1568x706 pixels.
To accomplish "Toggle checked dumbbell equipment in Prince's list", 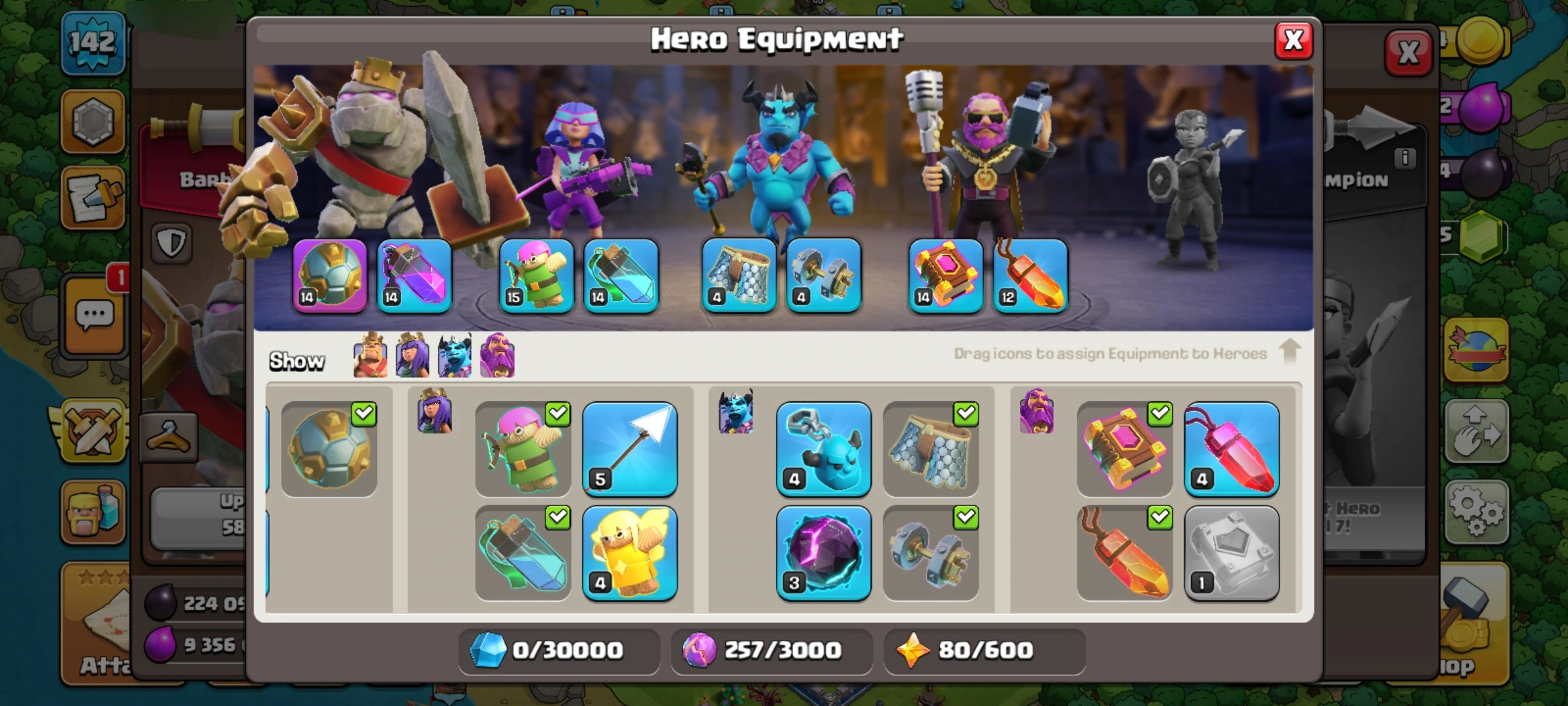I will pyautogui.click(x=930, y=553).
